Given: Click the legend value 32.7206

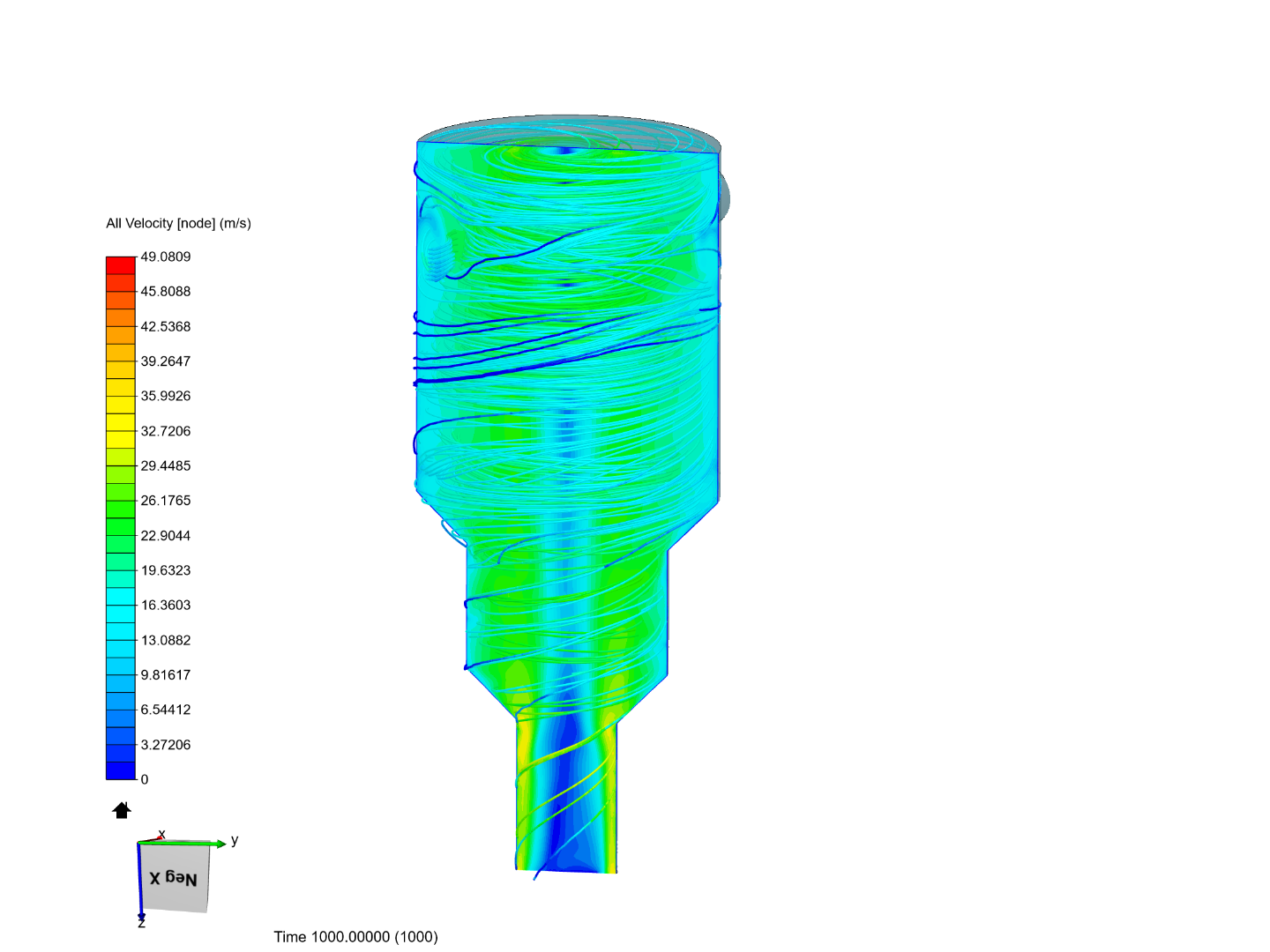Looking at the screenshot, I should [166, 431].
